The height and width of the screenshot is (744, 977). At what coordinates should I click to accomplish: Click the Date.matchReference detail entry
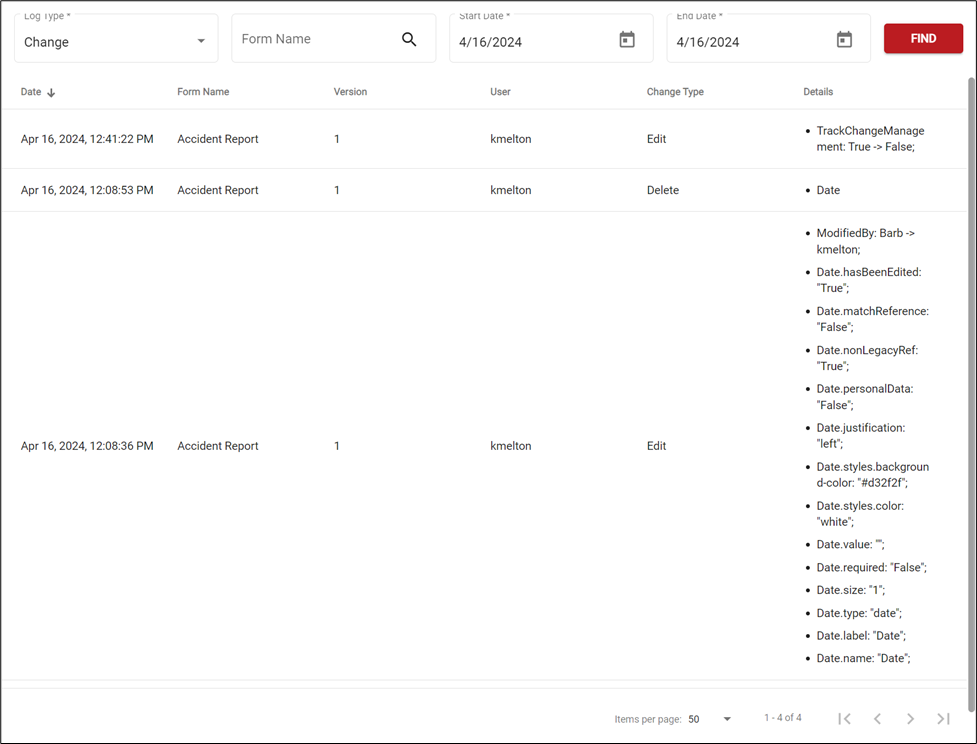pyautogui.click(x=872, y=319)
